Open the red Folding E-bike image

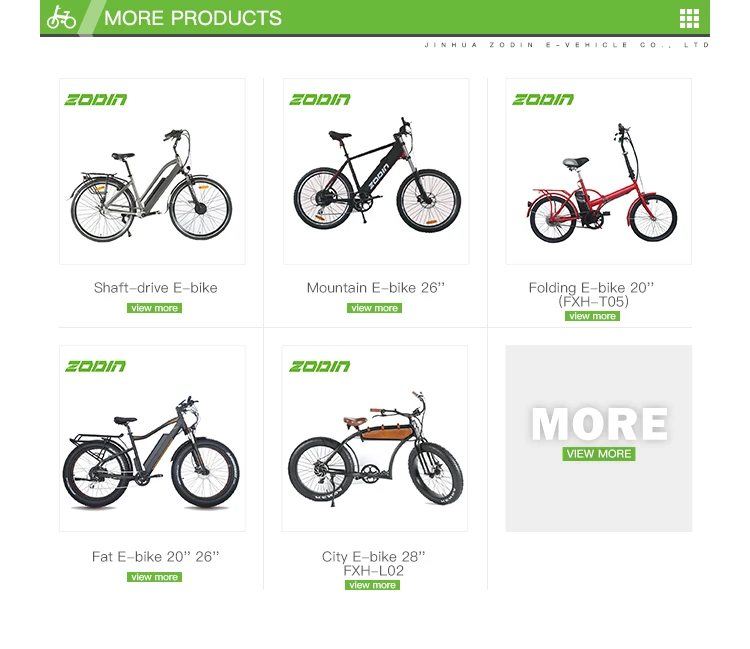(598, 171)
